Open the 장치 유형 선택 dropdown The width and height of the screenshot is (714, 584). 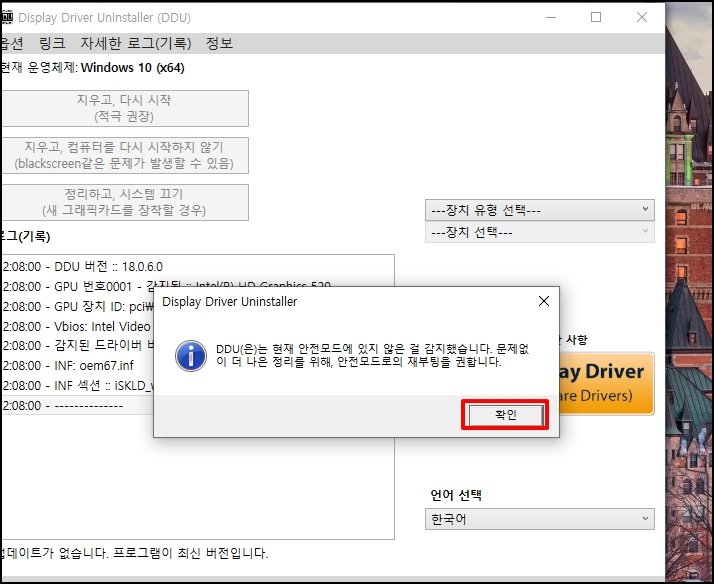(x=540, y=210)
